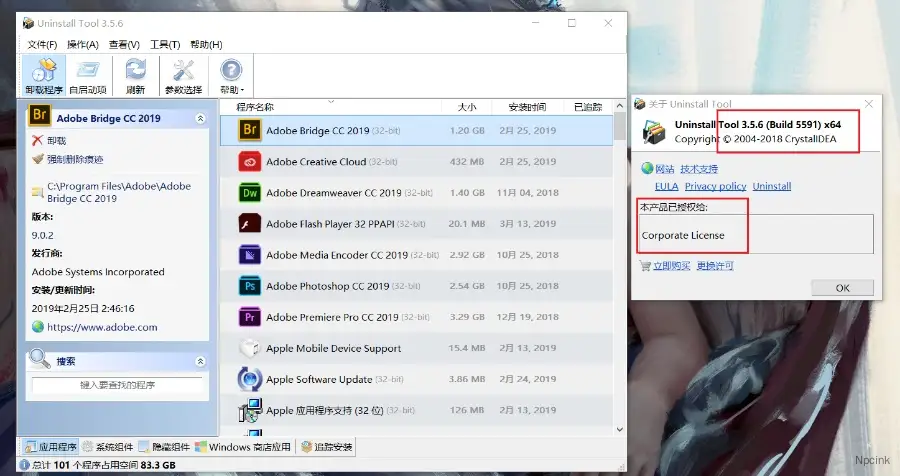Click the Adobe Photoshop CC 2019 icon
Image resolution: width=900 pixels, height=476 pixels.
click(250, 286)
